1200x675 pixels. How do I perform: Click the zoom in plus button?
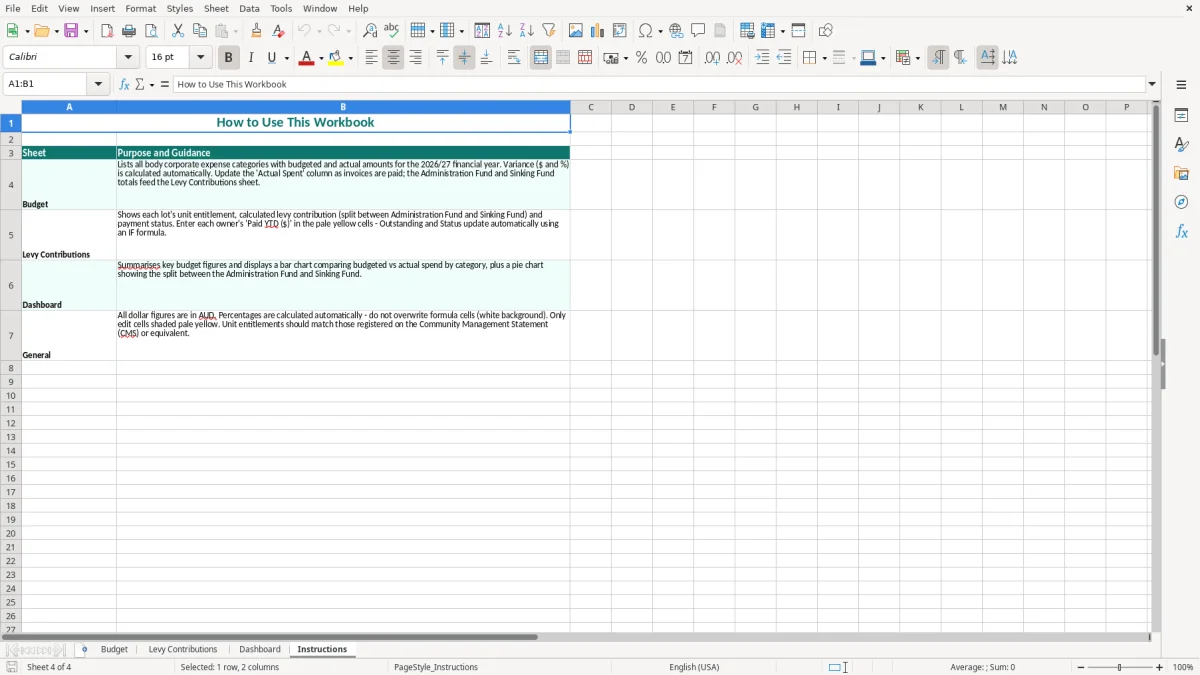1160,667
